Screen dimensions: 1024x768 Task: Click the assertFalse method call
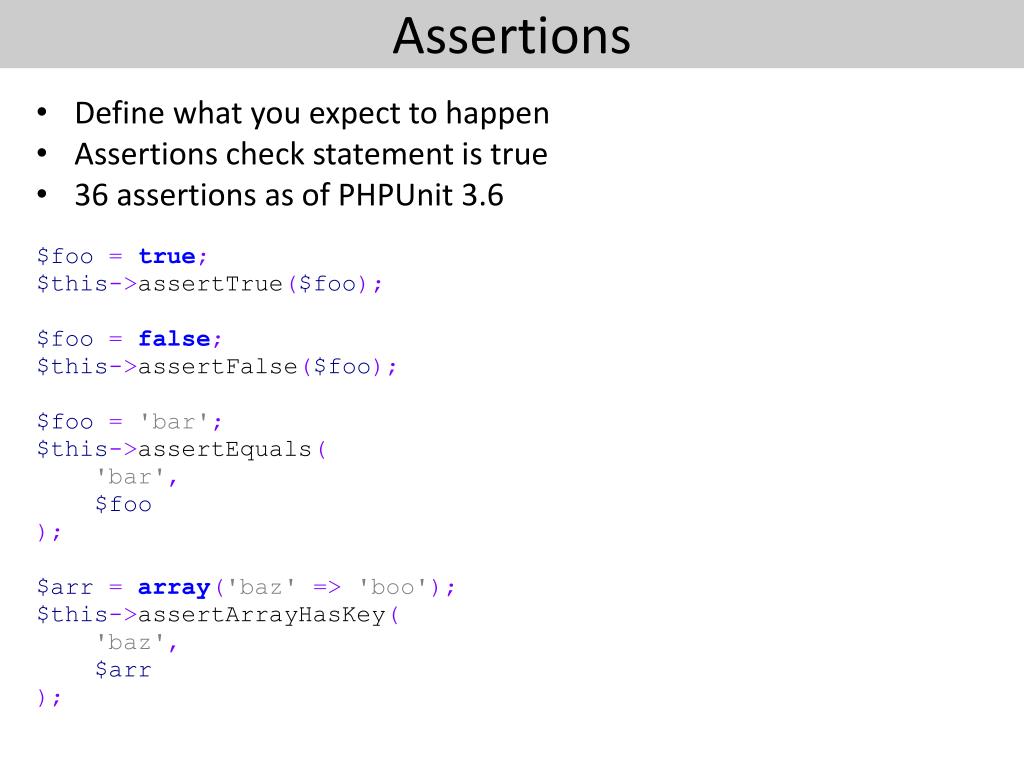[217, 366]
